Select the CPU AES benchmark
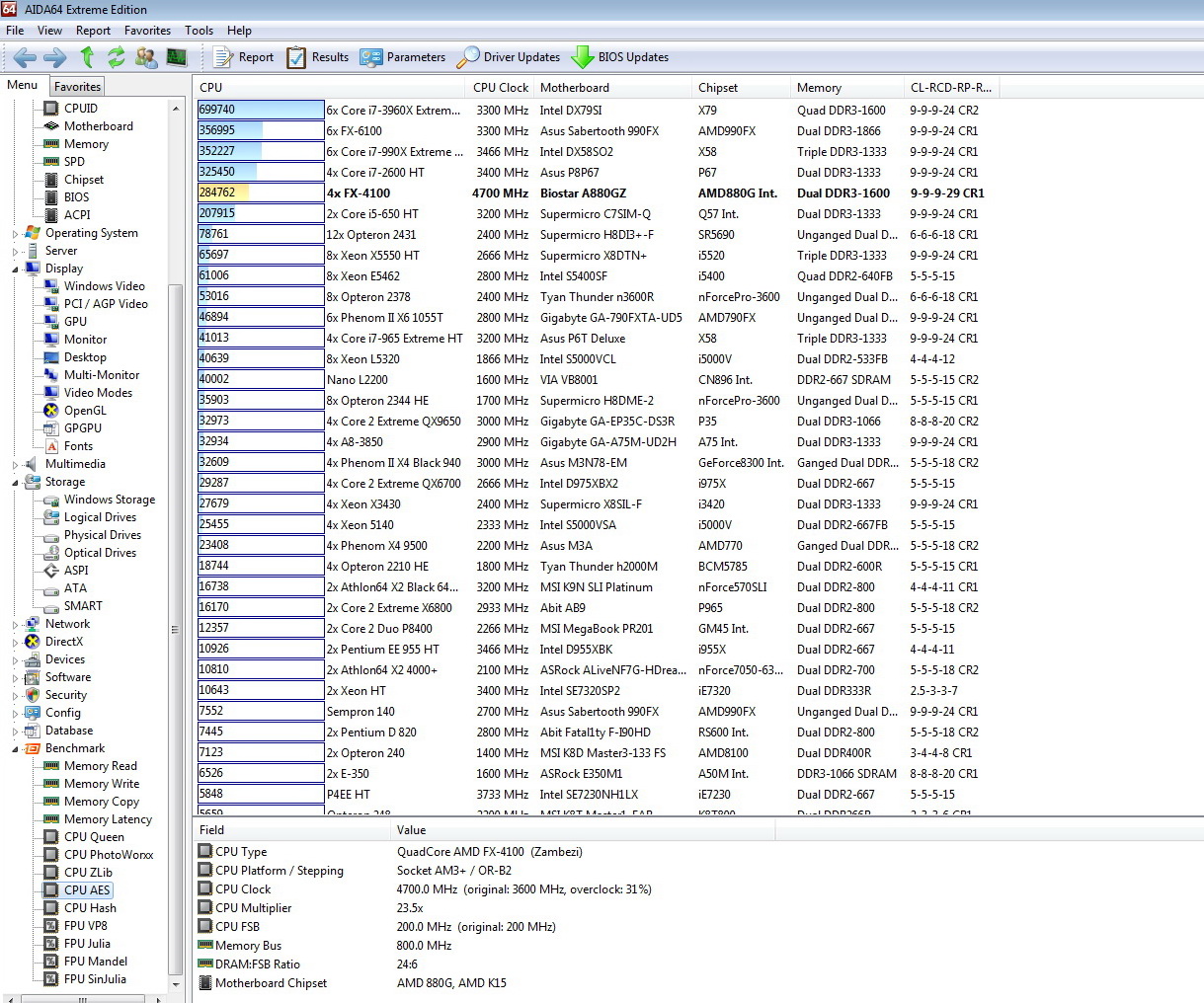 87,890
